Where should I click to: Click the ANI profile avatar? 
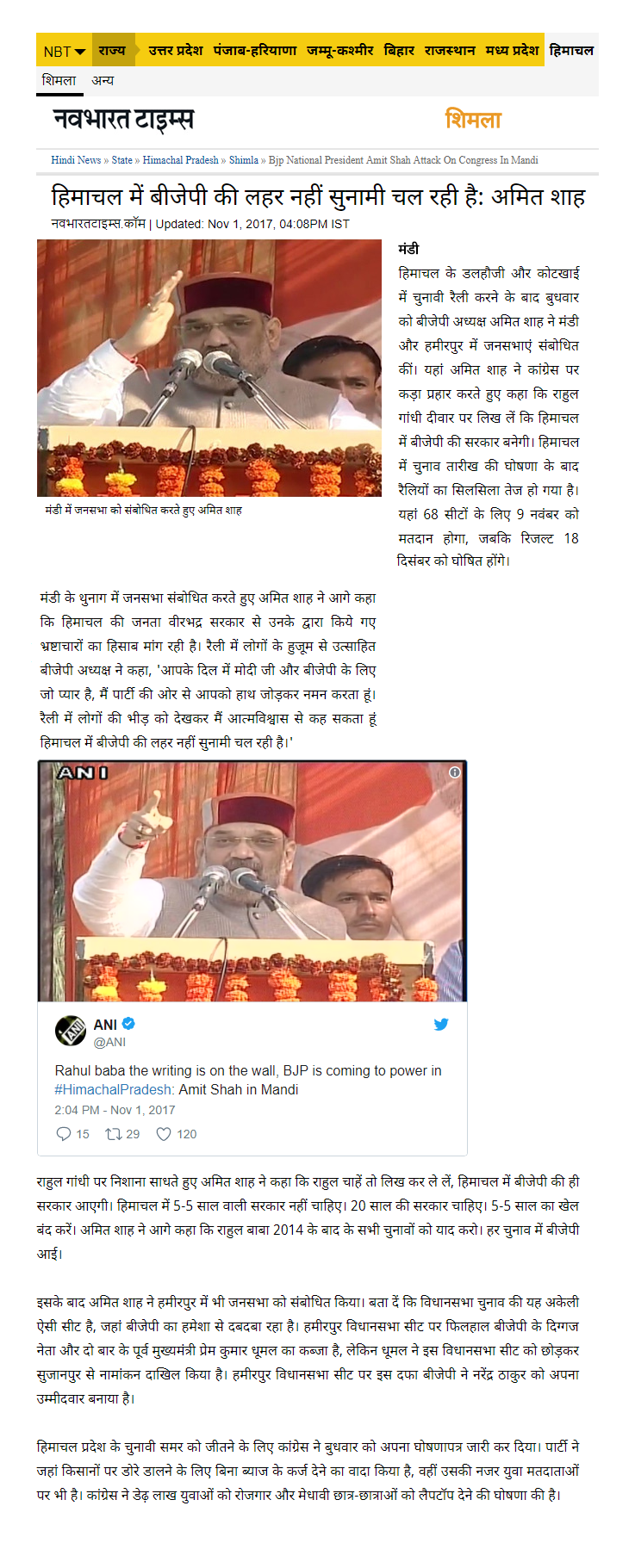(71, 1031)
